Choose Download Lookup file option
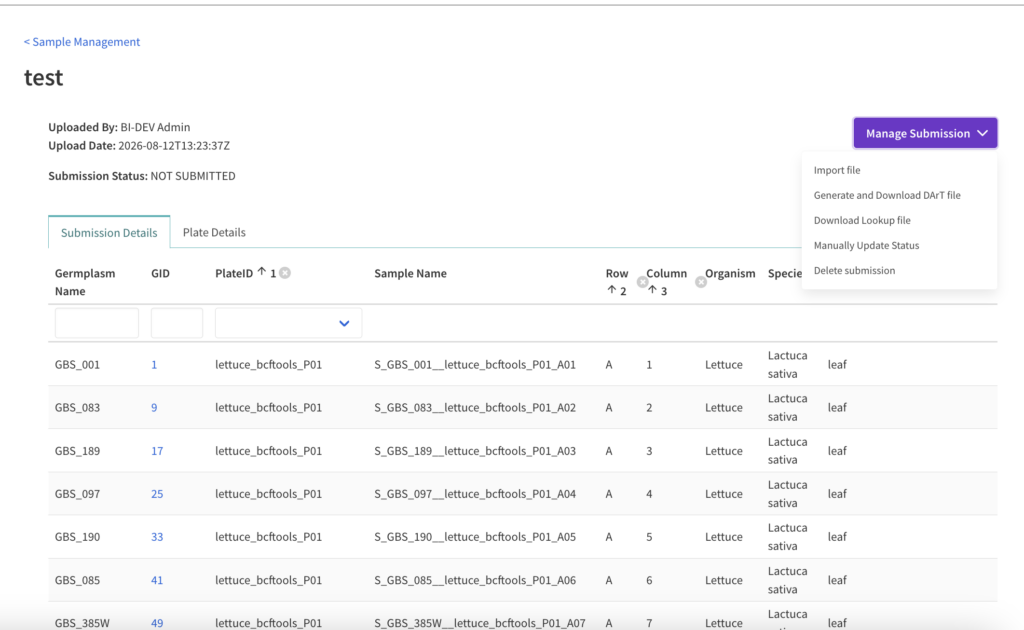1024x630 pixels. click(x=862, y=221)
